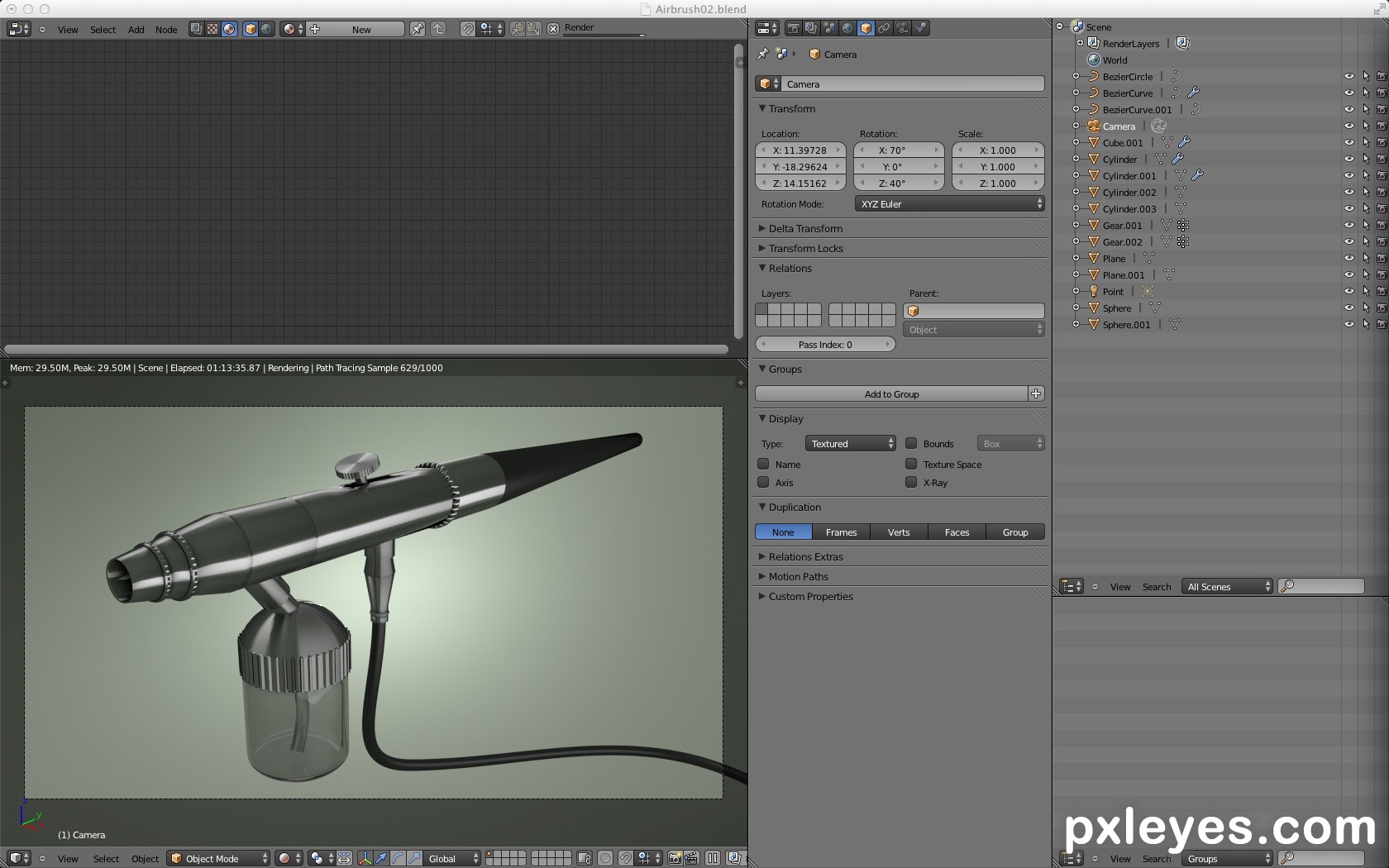Enable the Texture Space checkbox

911,464
